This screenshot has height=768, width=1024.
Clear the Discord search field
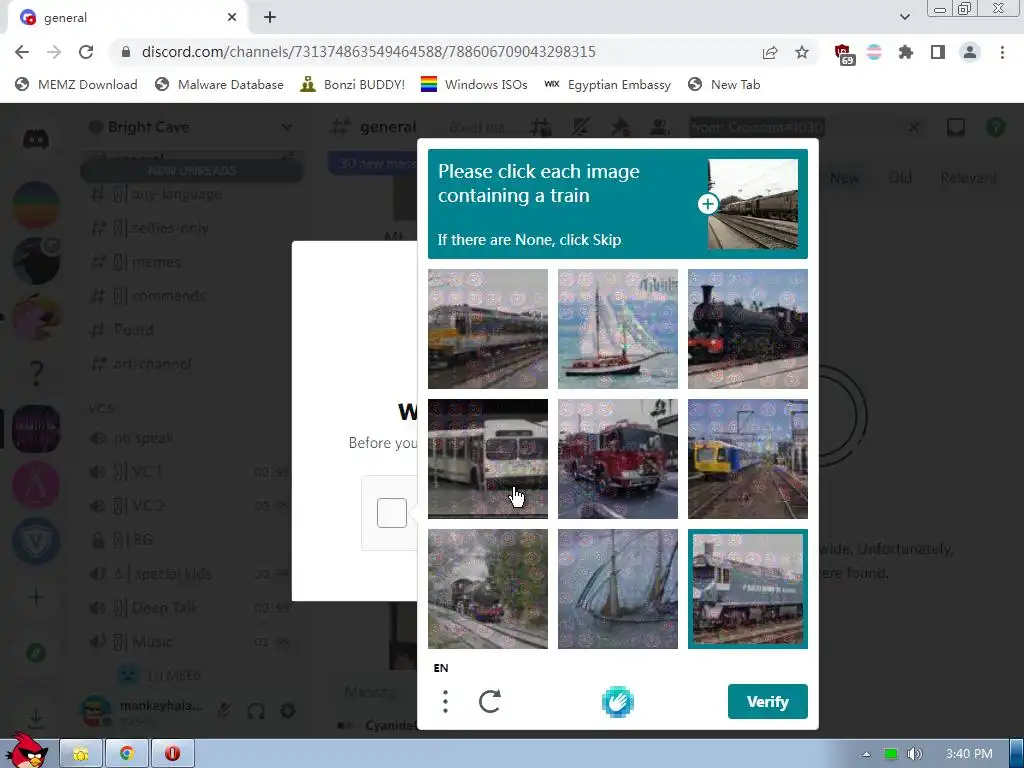[914, 127]
